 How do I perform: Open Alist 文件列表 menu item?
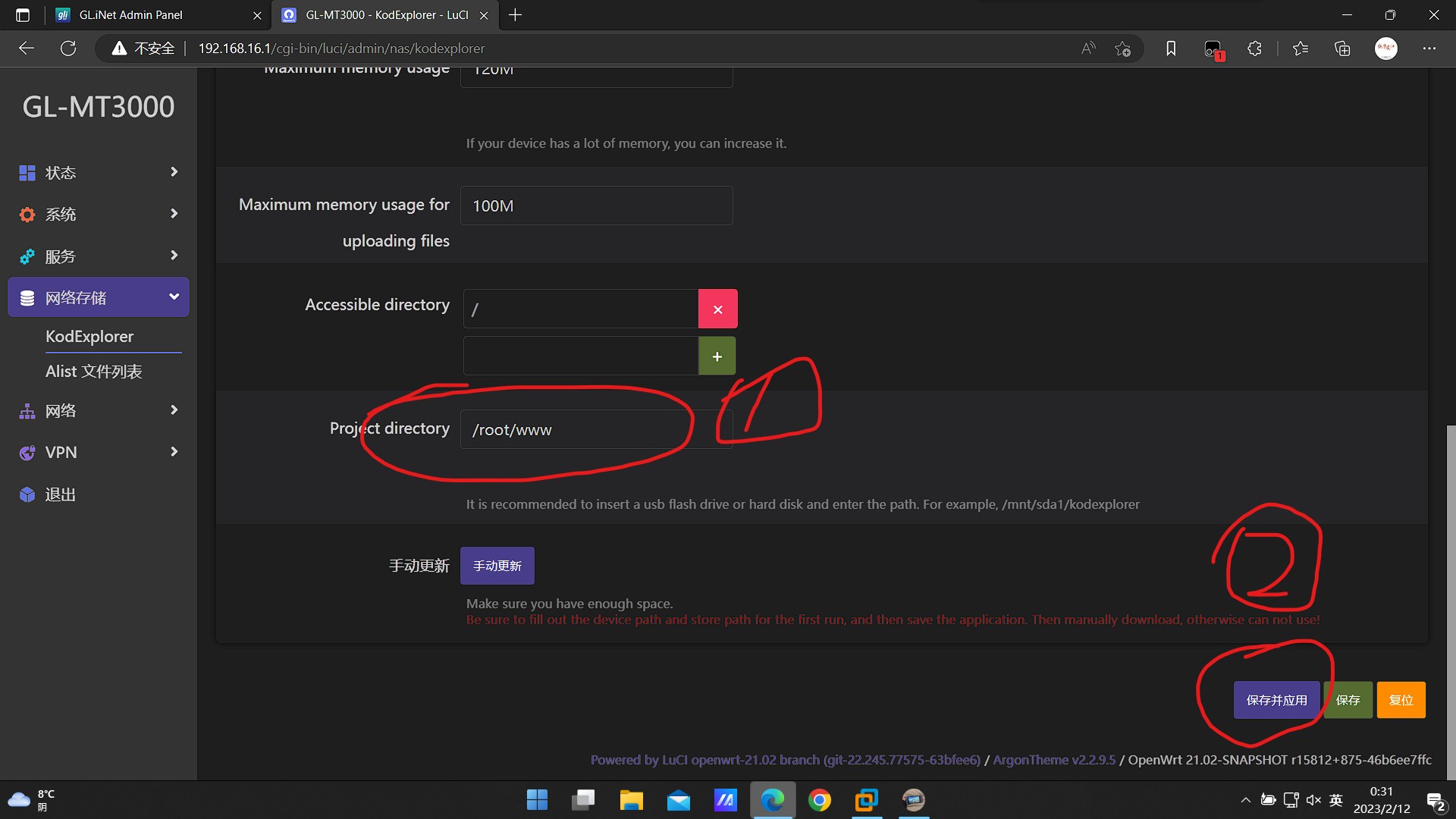tap(94, 372)
